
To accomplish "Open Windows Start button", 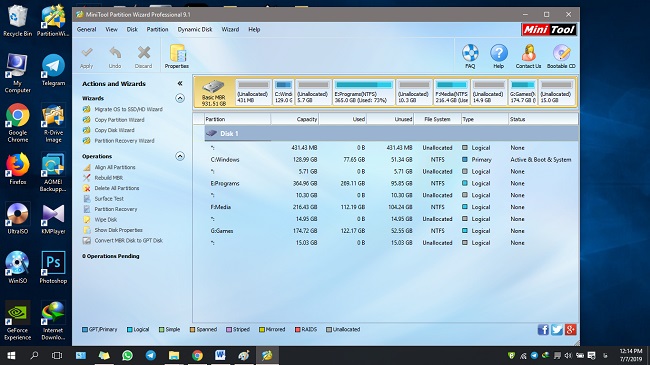I will [11, 355].
